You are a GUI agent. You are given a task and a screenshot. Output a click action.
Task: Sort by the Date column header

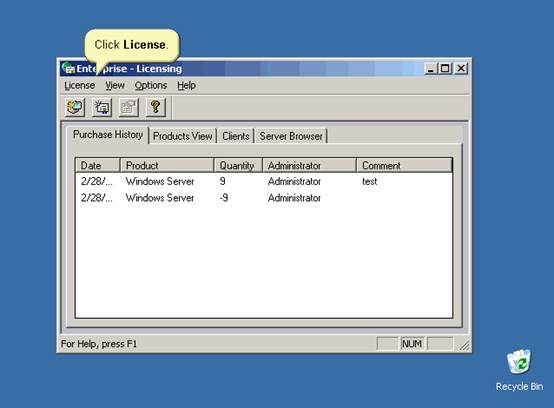pyautogui.click(x=98, y=165)
